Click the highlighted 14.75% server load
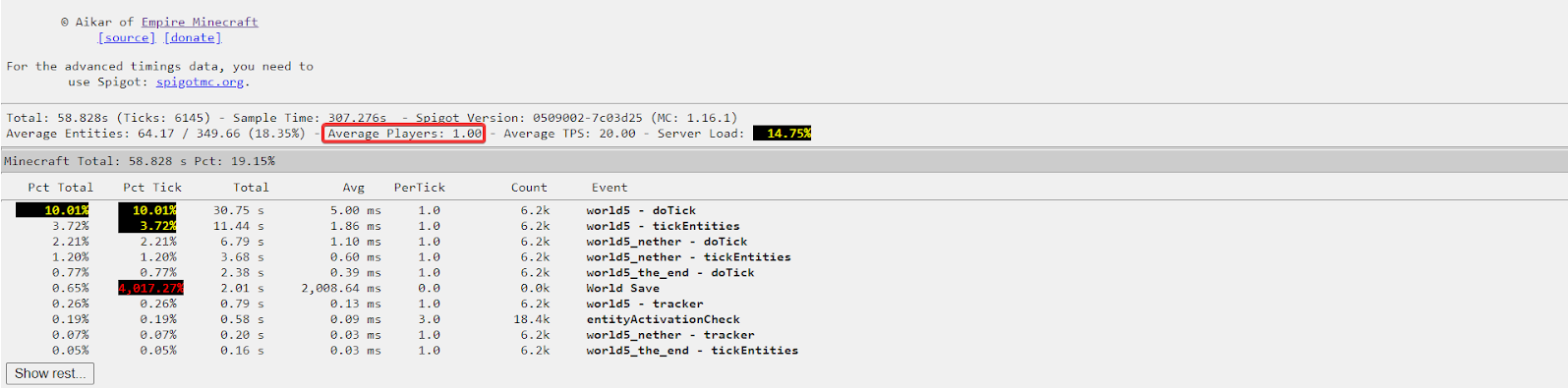 [x=783, y=134]
